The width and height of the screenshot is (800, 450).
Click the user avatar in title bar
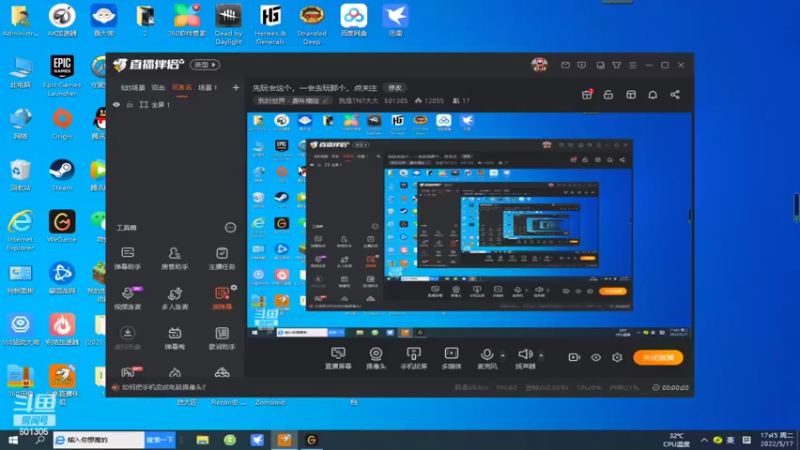tap(539, 65)
